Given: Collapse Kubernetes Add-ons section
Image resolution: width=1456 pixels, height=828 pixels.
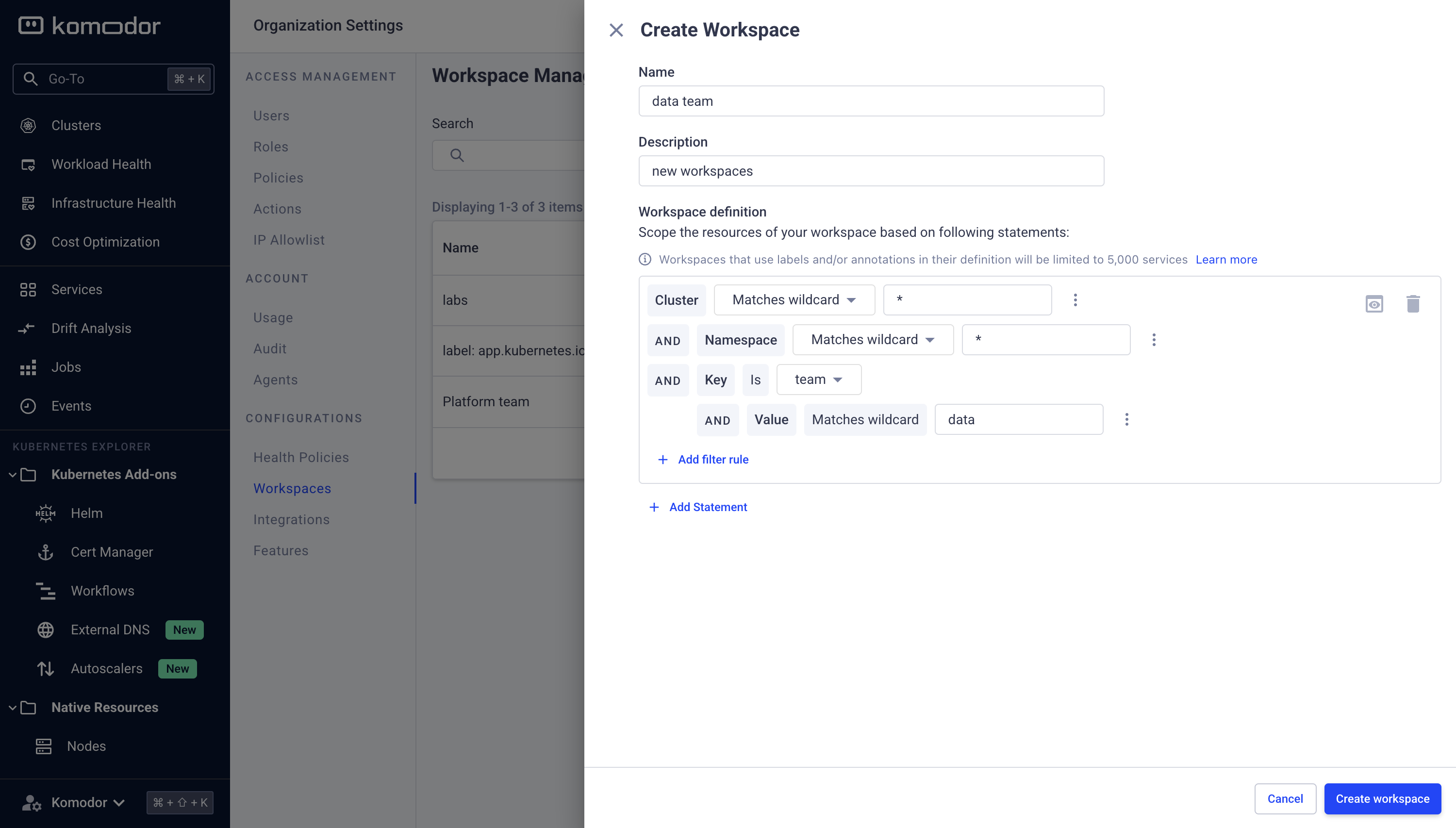Looking at the screenshot, I should (13, 474).
